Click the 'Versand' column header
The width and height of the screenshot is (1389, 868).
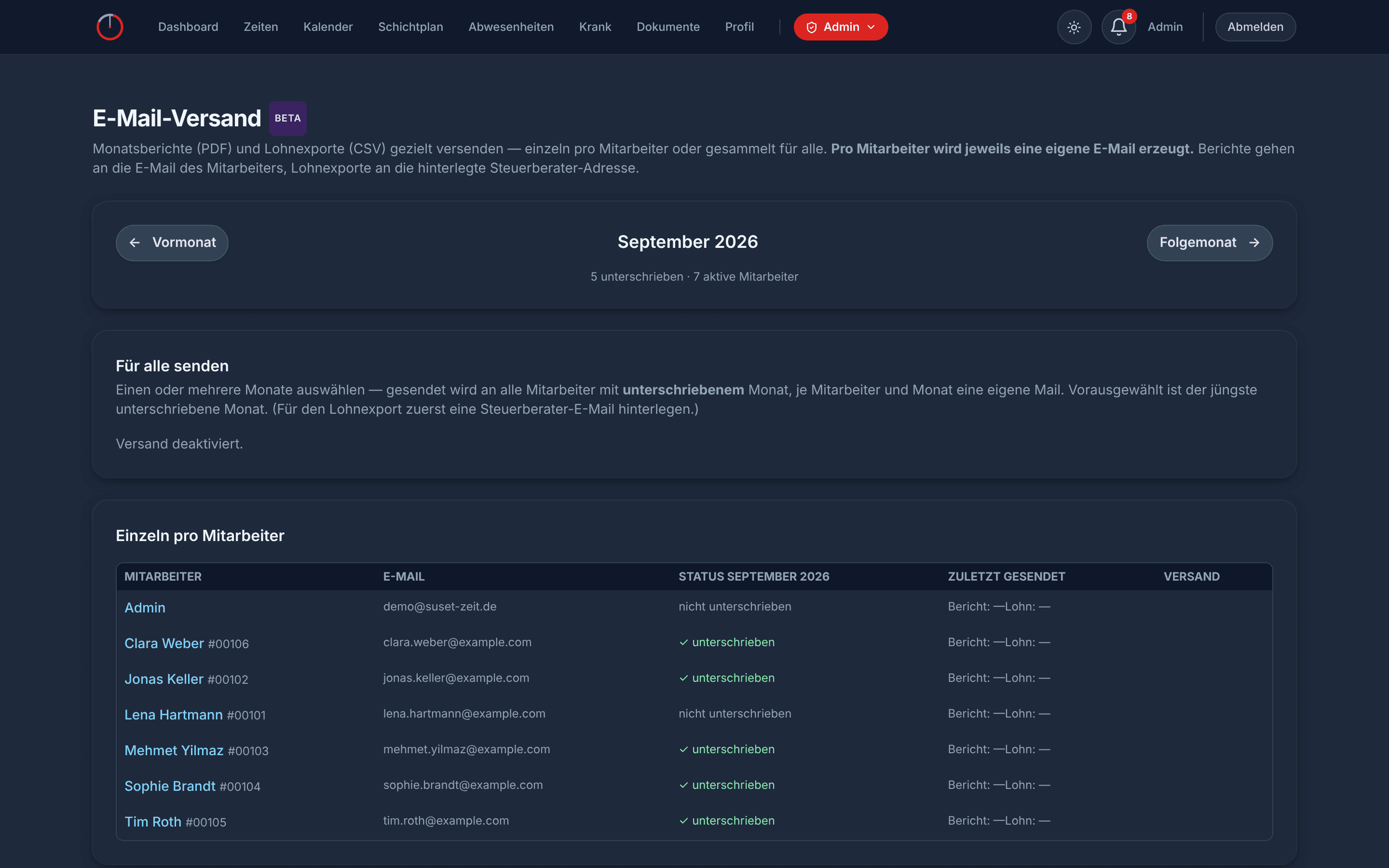[x=1192, y=576]
